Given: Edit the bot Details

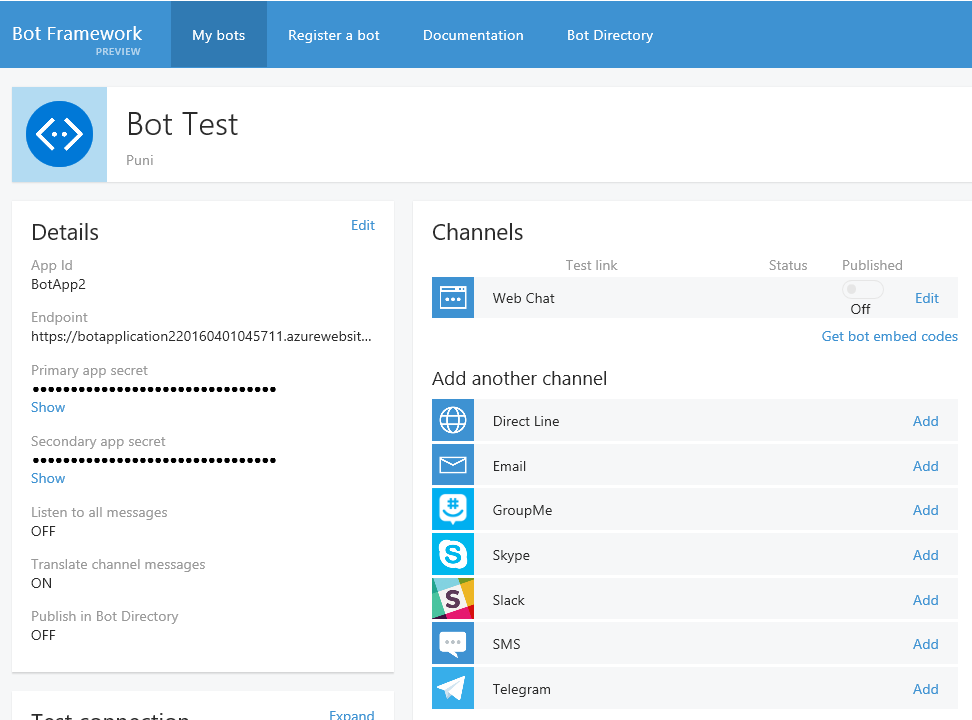Looking at the screenshot, I should 363,225.
